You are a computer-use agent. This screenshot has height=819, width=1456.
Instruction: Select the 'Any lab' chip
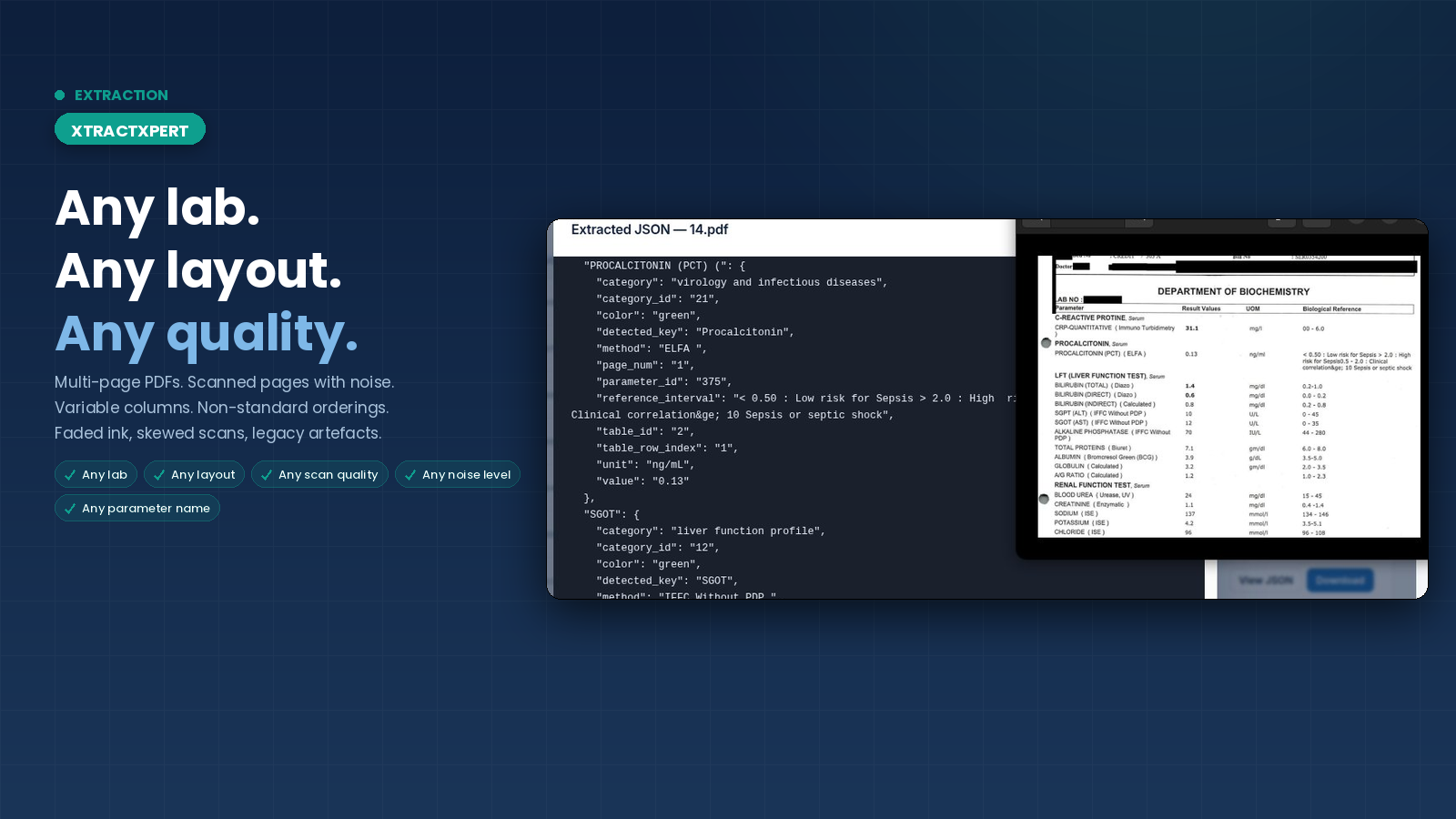[x=96, y=474]
